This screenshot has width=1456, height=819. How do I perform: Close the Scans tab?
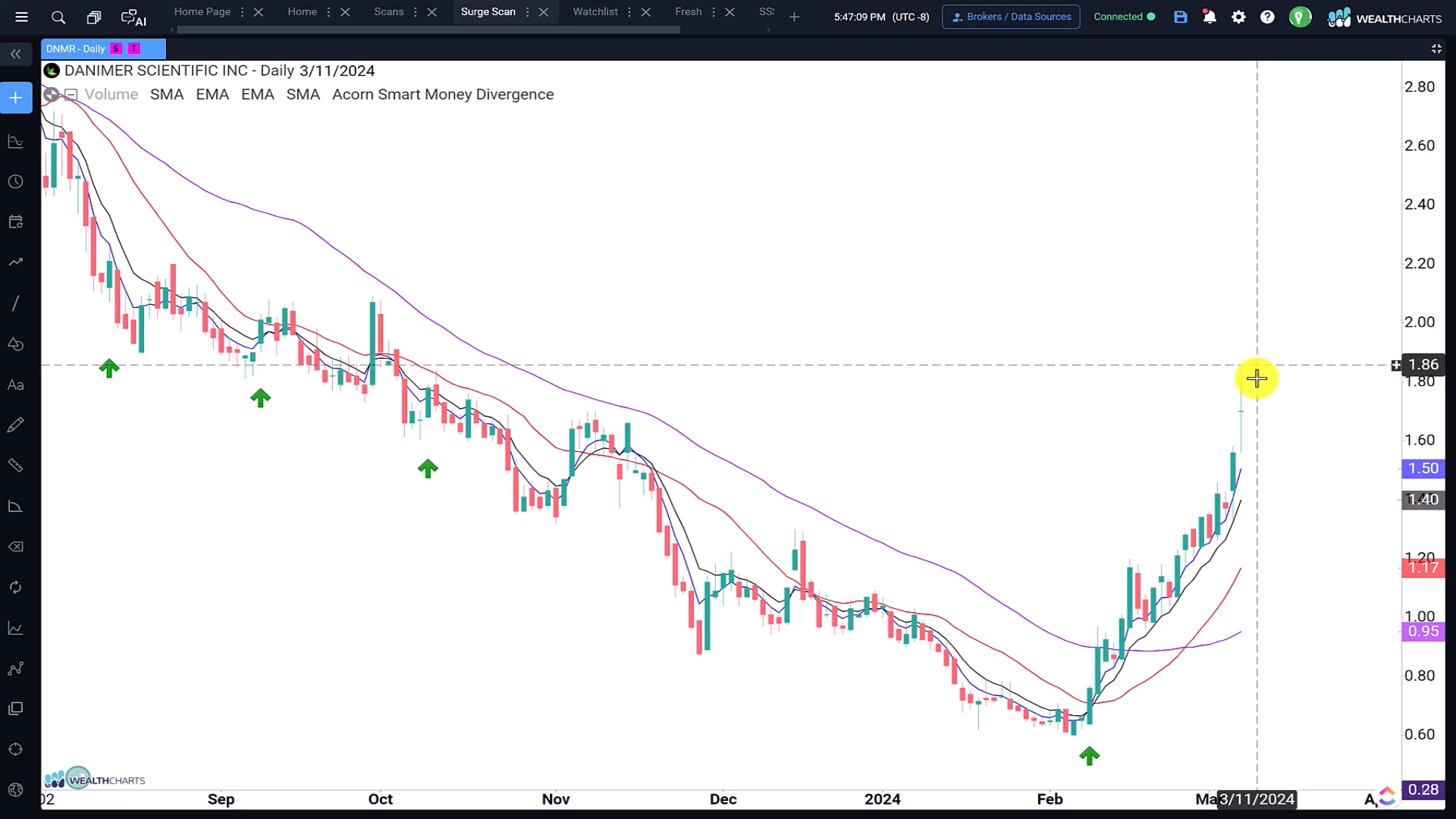pos(432,12)
